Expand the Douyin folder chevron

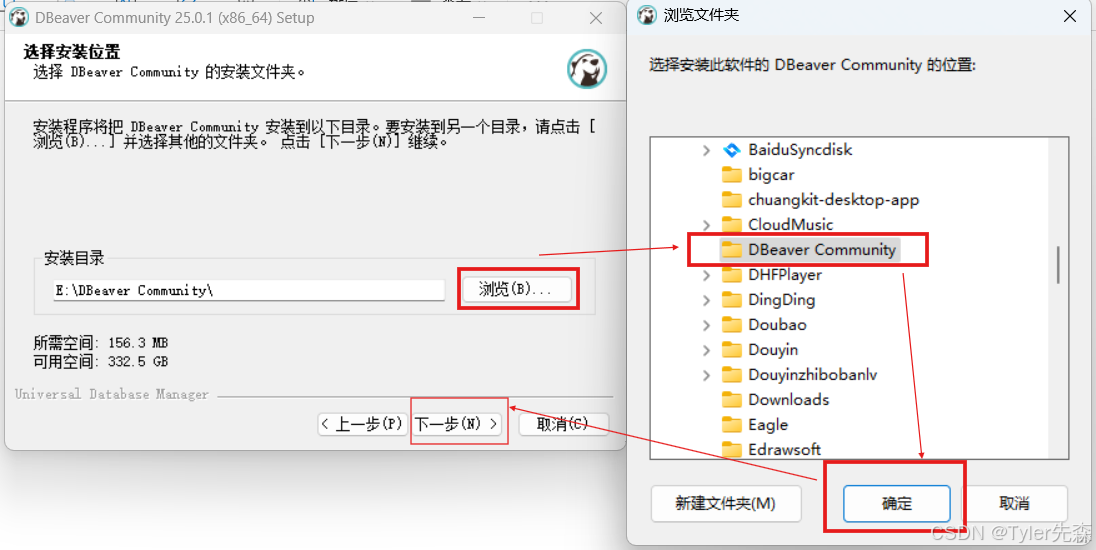tap(706, 350)
